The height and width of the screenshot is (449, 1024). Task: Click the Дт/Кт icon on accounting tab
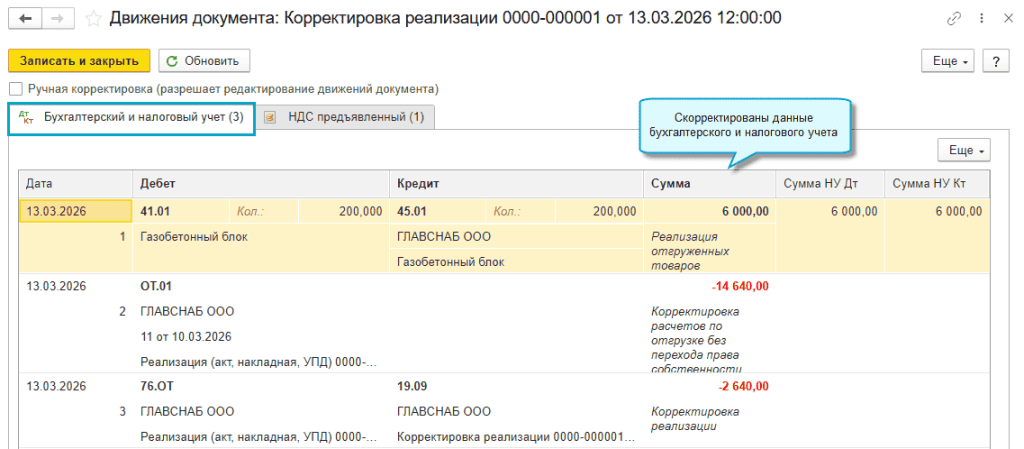(27, 118)
